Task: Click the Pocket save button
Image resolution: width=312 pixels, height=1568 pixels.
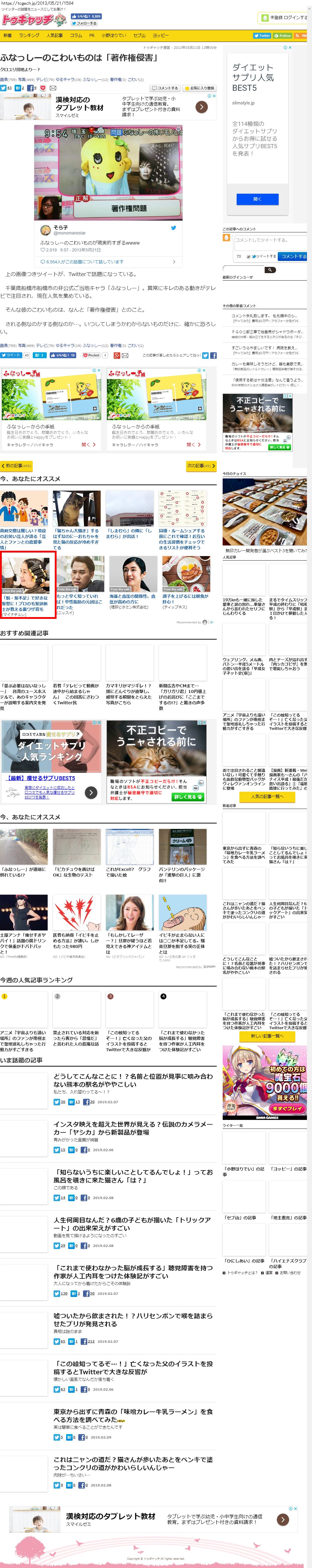Action: coord(91,355)
